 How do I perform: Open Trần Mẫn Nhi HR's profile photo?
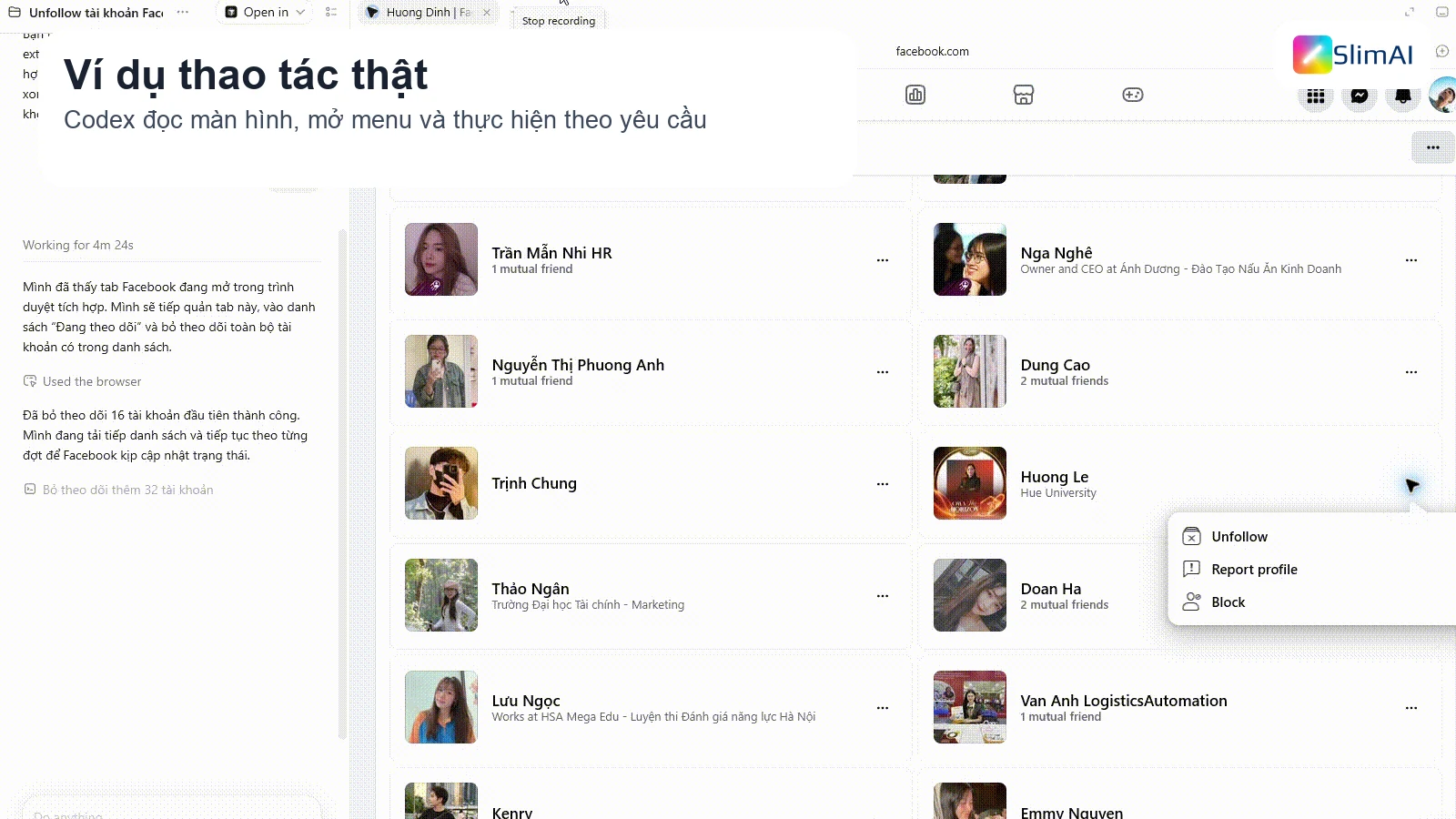point(441,259)
